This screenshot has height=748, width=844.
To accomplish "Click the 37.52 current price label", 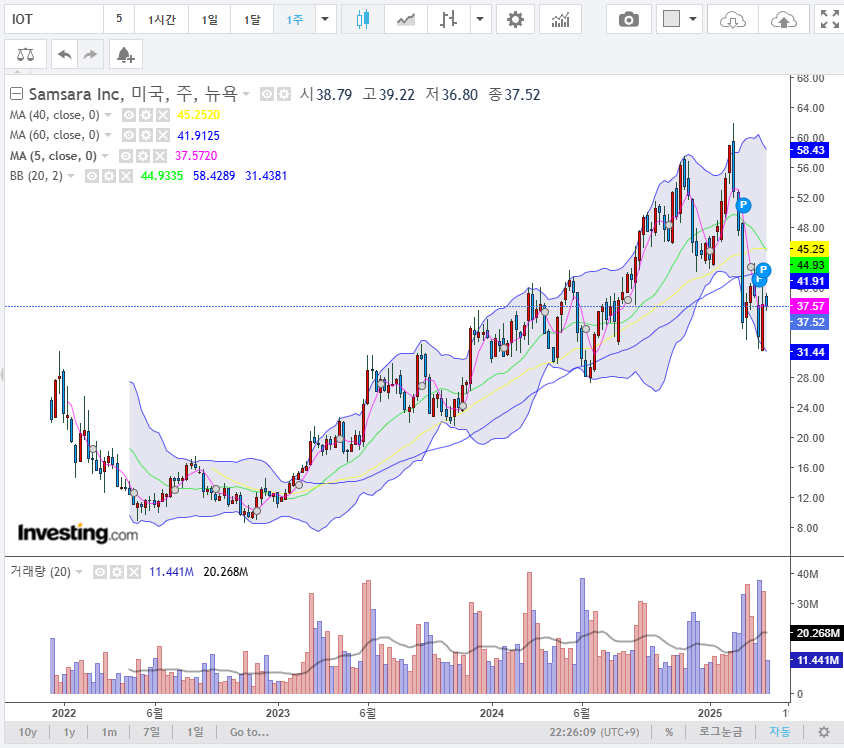I will click(x=810, y=322).
